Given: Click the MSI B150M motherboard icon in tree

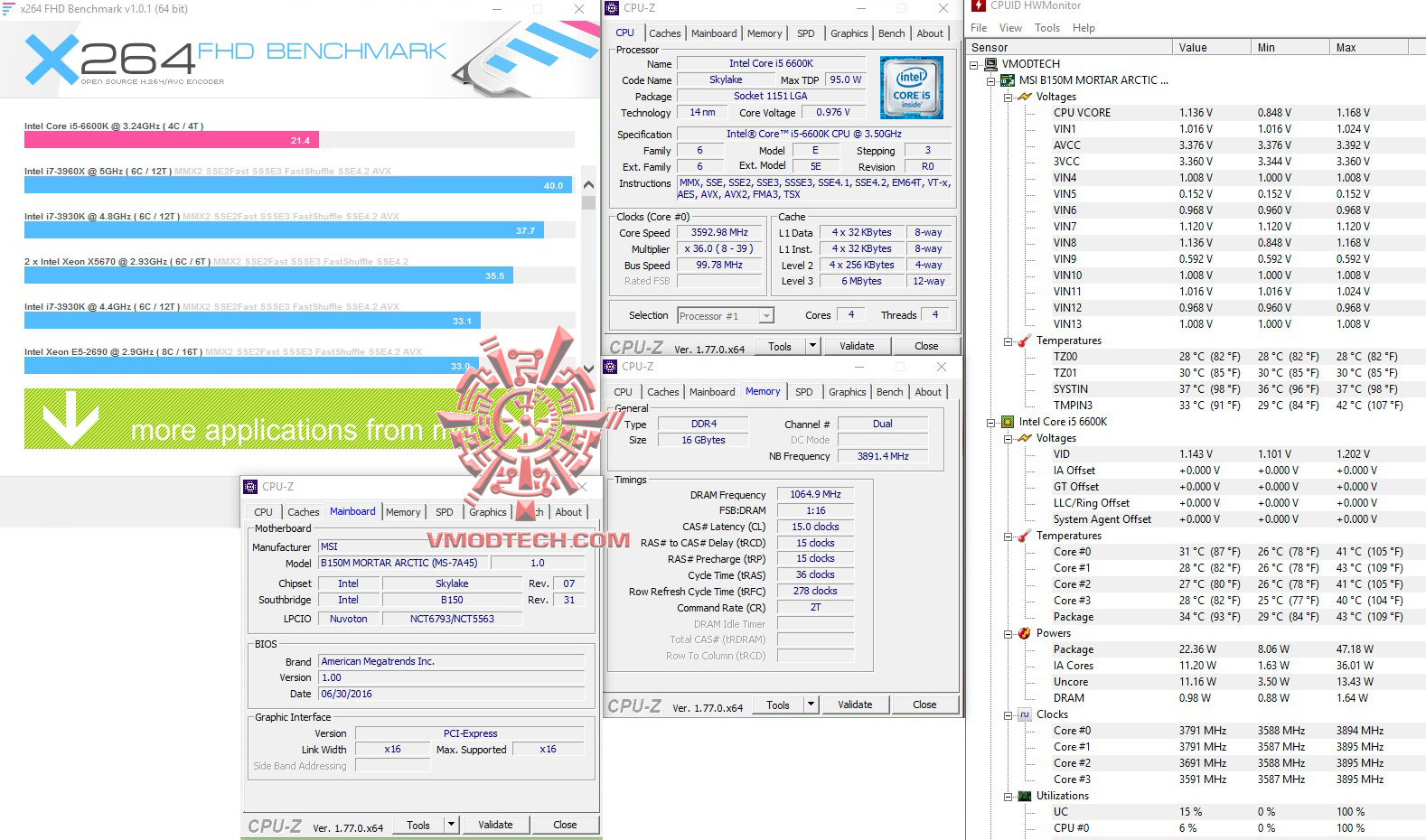Looking at the screenshot, I should pyautogui.click(x=1008, y=80).
